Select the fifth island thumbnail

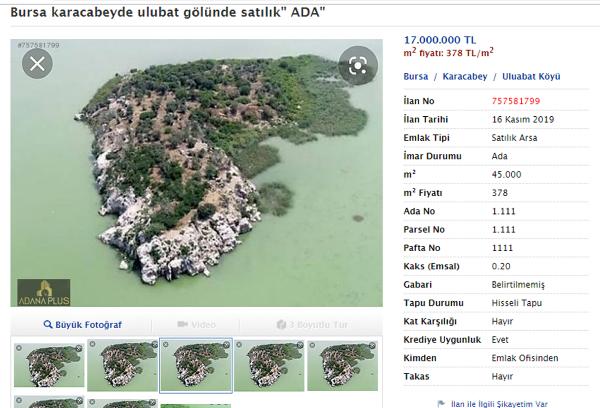tap(341, 365)
